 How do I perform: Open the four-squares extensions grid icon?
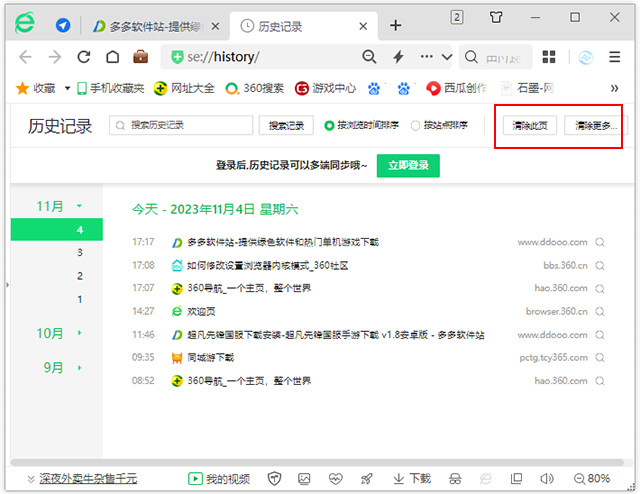[549, 57]
